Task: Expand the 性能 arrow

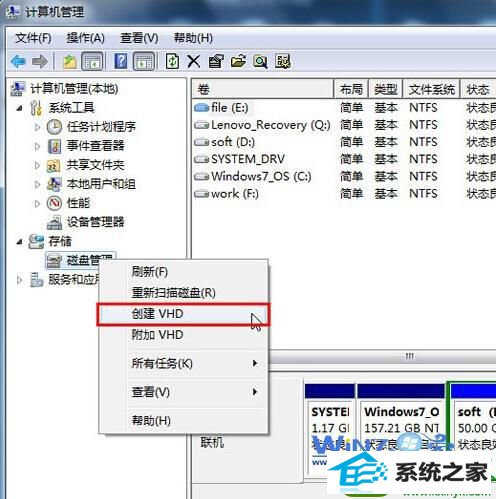Action: 37,203
